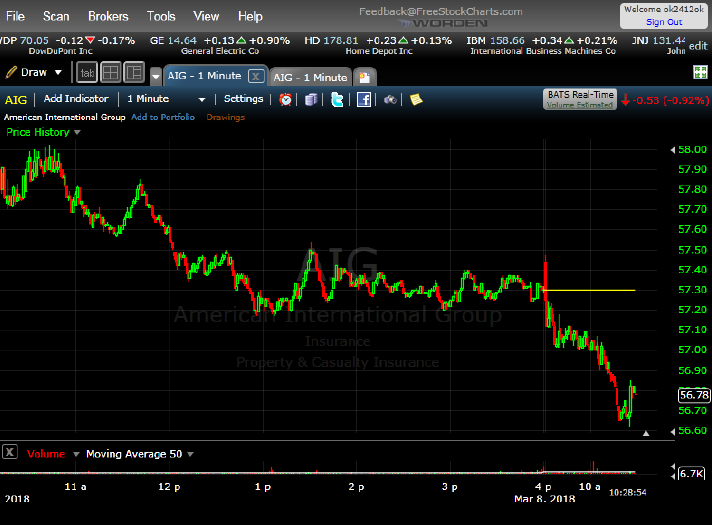This screenshot has height=525, width=712.
Task: Click the DowDuPont Inc ticker quote
Action: tap(67, 45)
